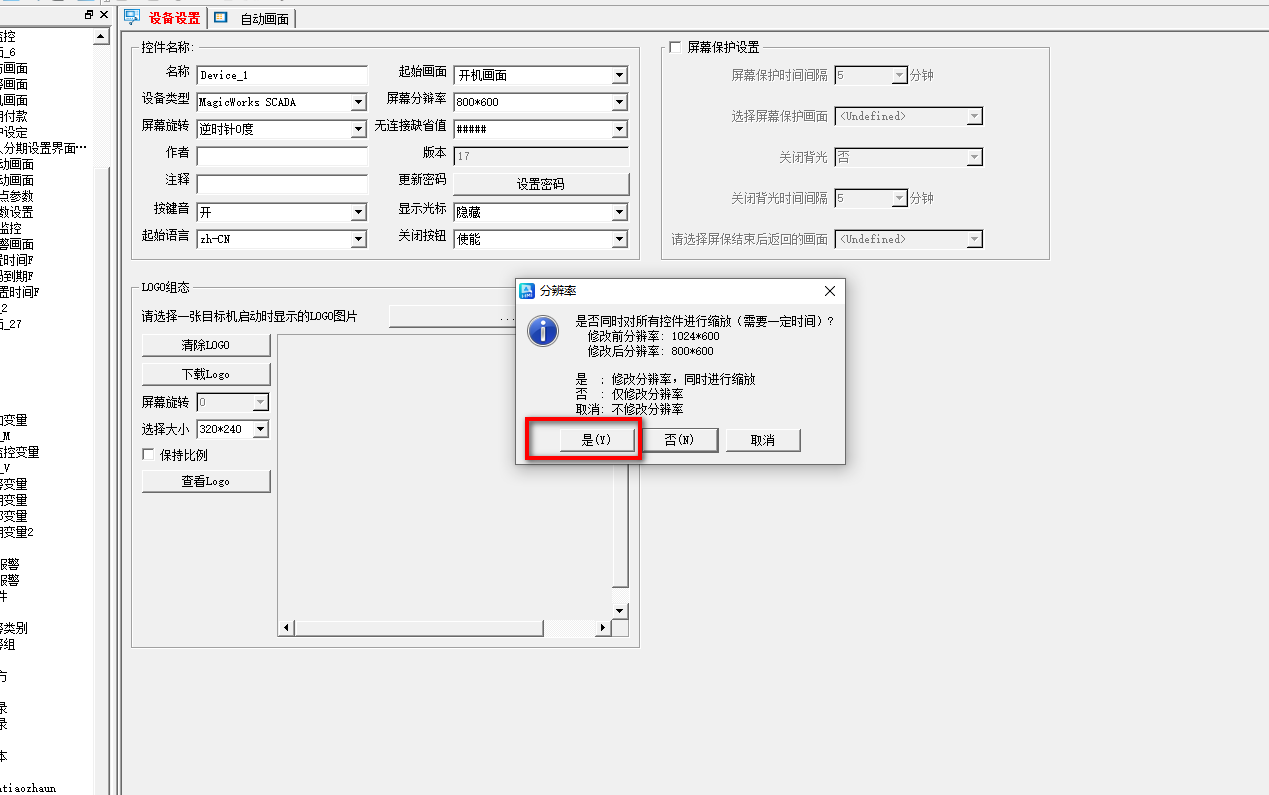Tick the 保持比例 checkbox
Image resolution: width=1269 pixels, height=795 pixels.
pyautogui.click(x=149, y=455)
